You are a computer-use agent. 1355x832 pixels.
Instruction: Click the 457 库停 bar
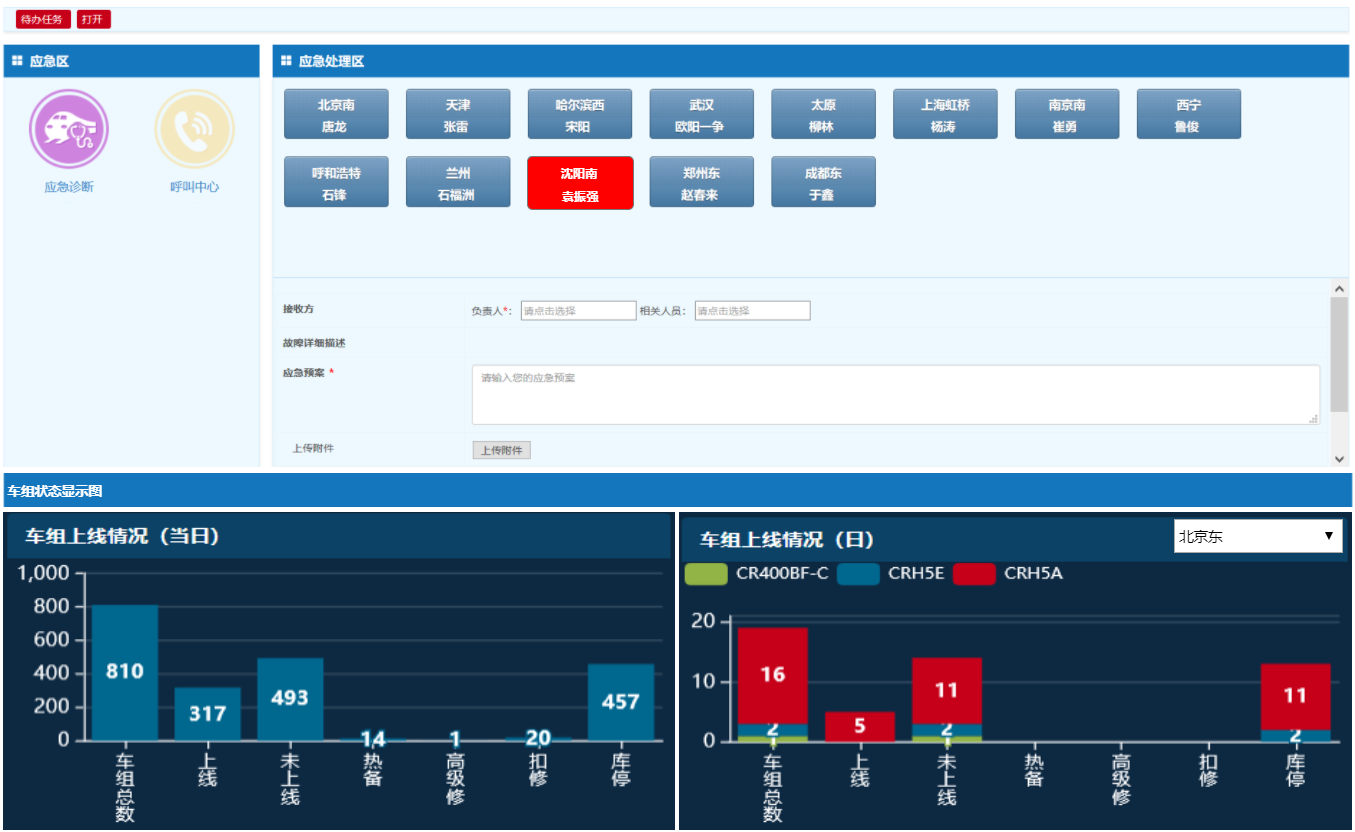pyautogui.click(x=621, y=702)
